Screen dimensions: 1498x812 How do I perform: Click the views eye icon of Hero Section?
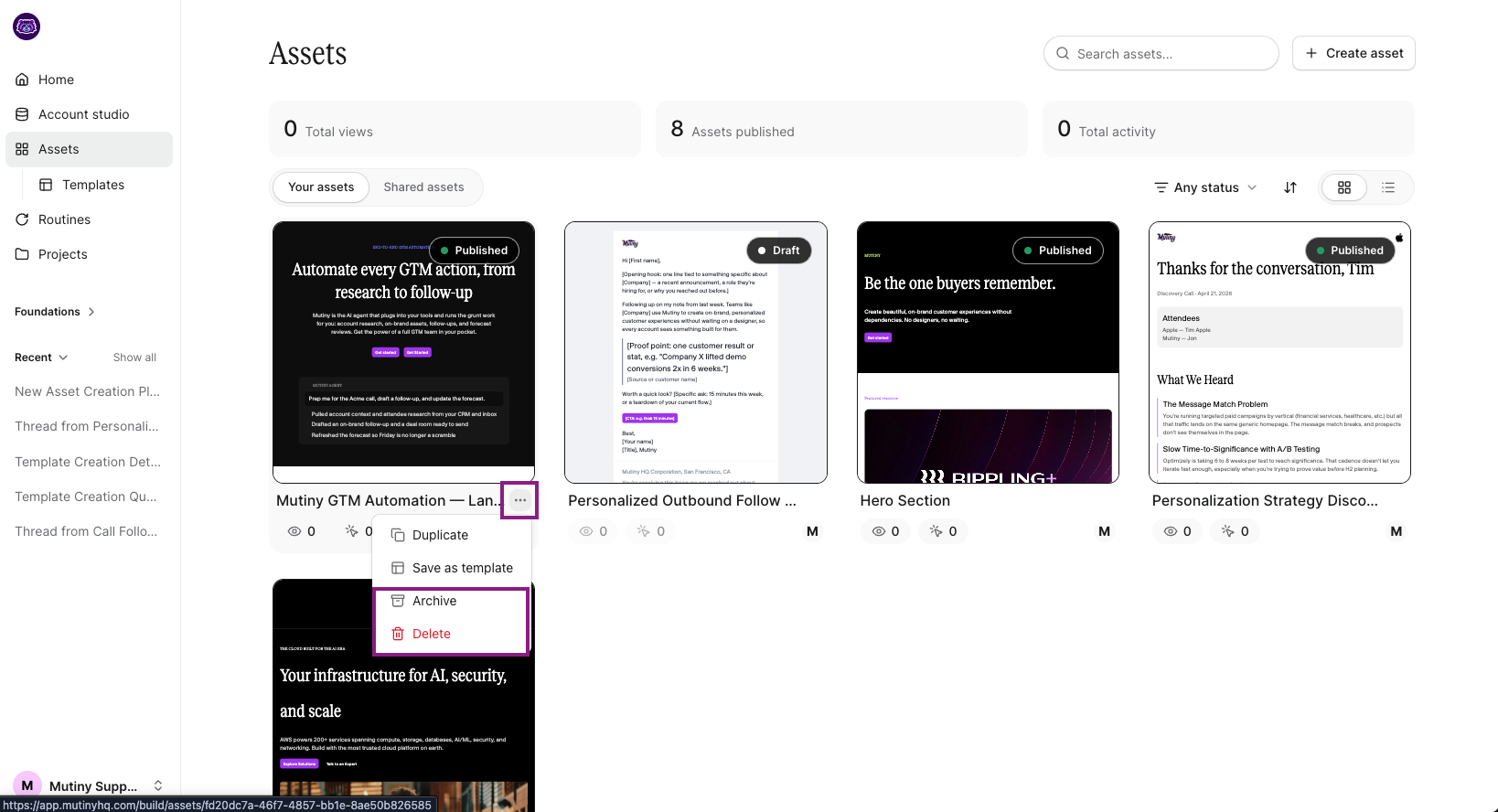878,531
